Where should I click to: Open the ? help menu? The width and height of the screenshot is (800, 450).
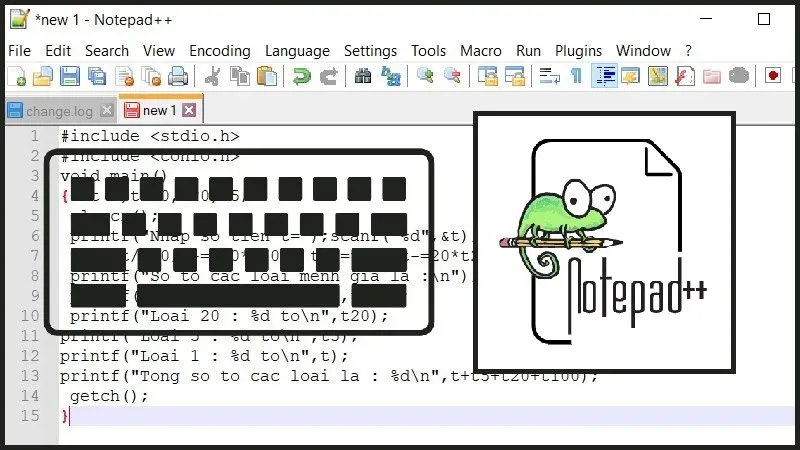[688, 51]
